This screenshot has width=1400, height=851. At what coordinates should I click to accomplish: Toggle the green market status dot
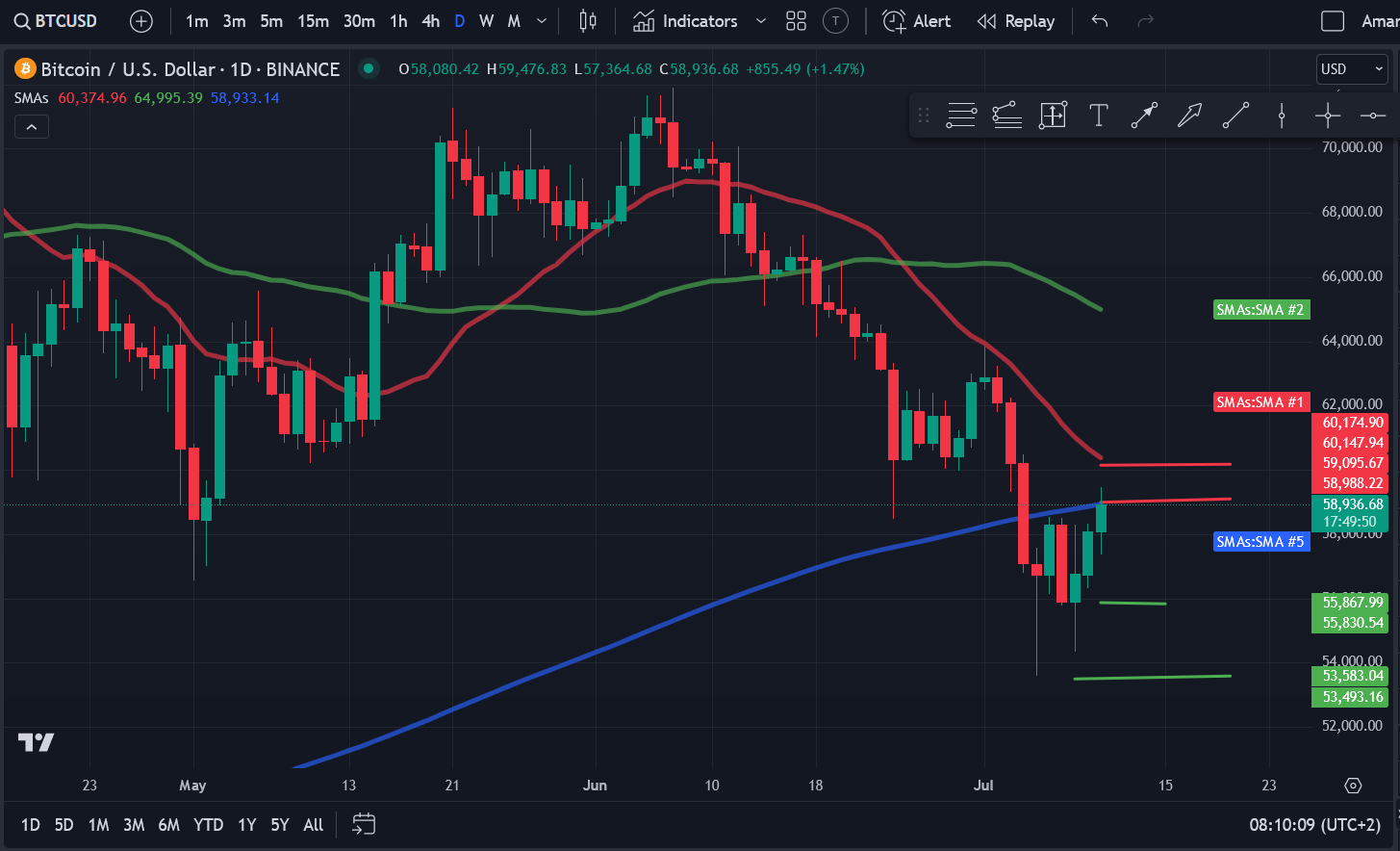[x=368, y=68]
